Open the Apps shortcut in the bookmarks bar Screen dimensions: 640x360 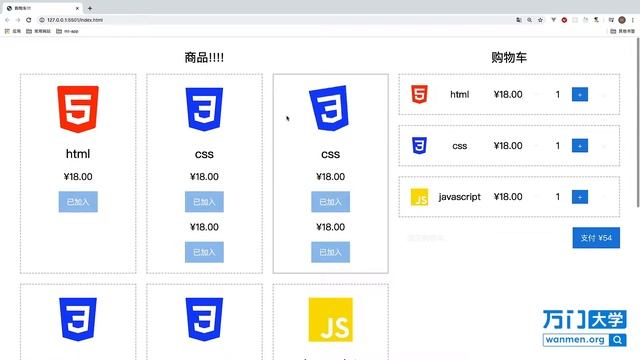click(x=13, y=31)
